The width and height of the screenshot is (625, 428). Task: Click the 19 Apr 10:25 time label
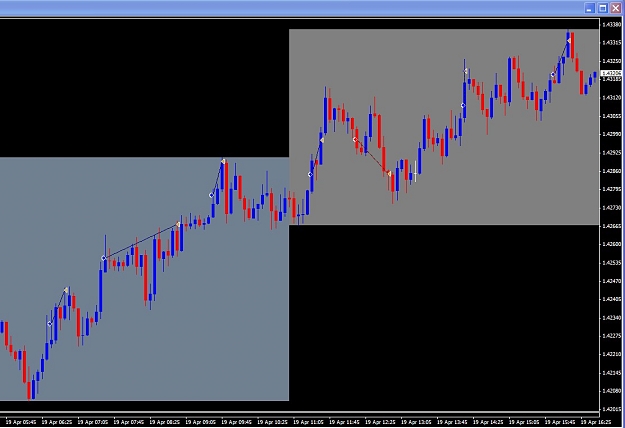click(272, 422)
